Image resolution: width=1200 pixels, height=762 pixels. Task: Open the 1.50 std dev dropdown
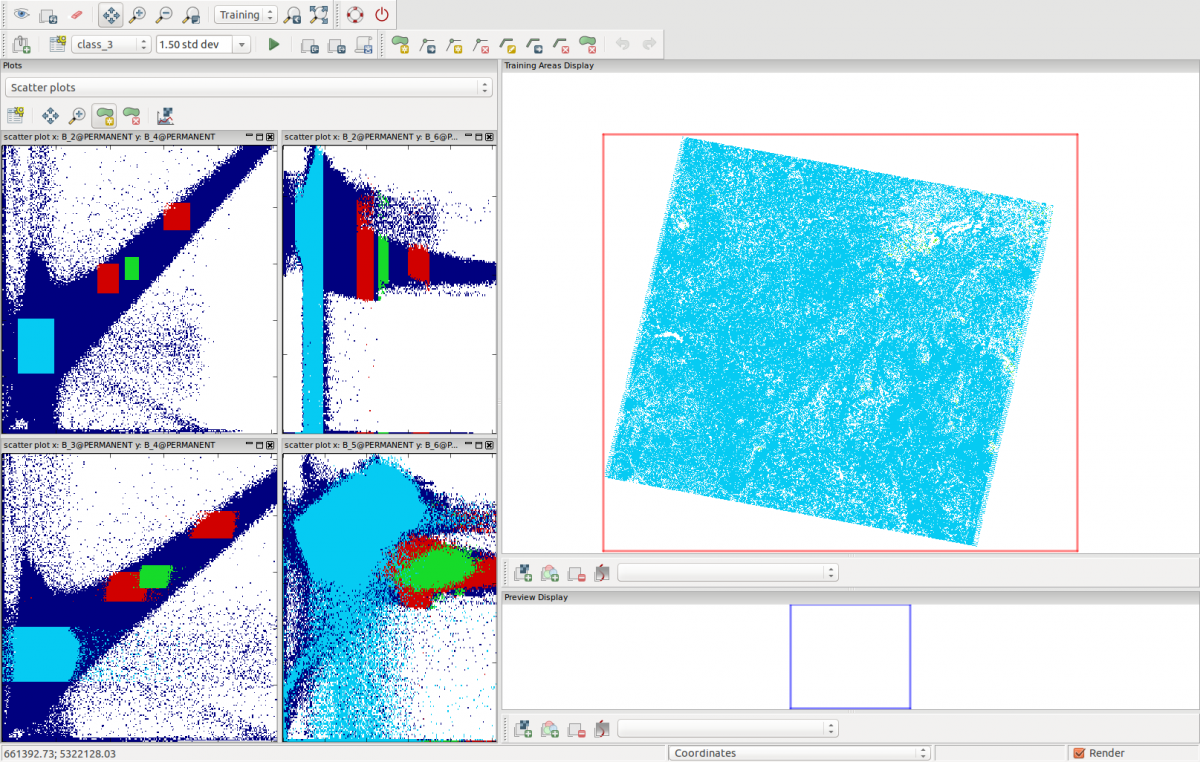pyautogui.click(x=203, y=44)
